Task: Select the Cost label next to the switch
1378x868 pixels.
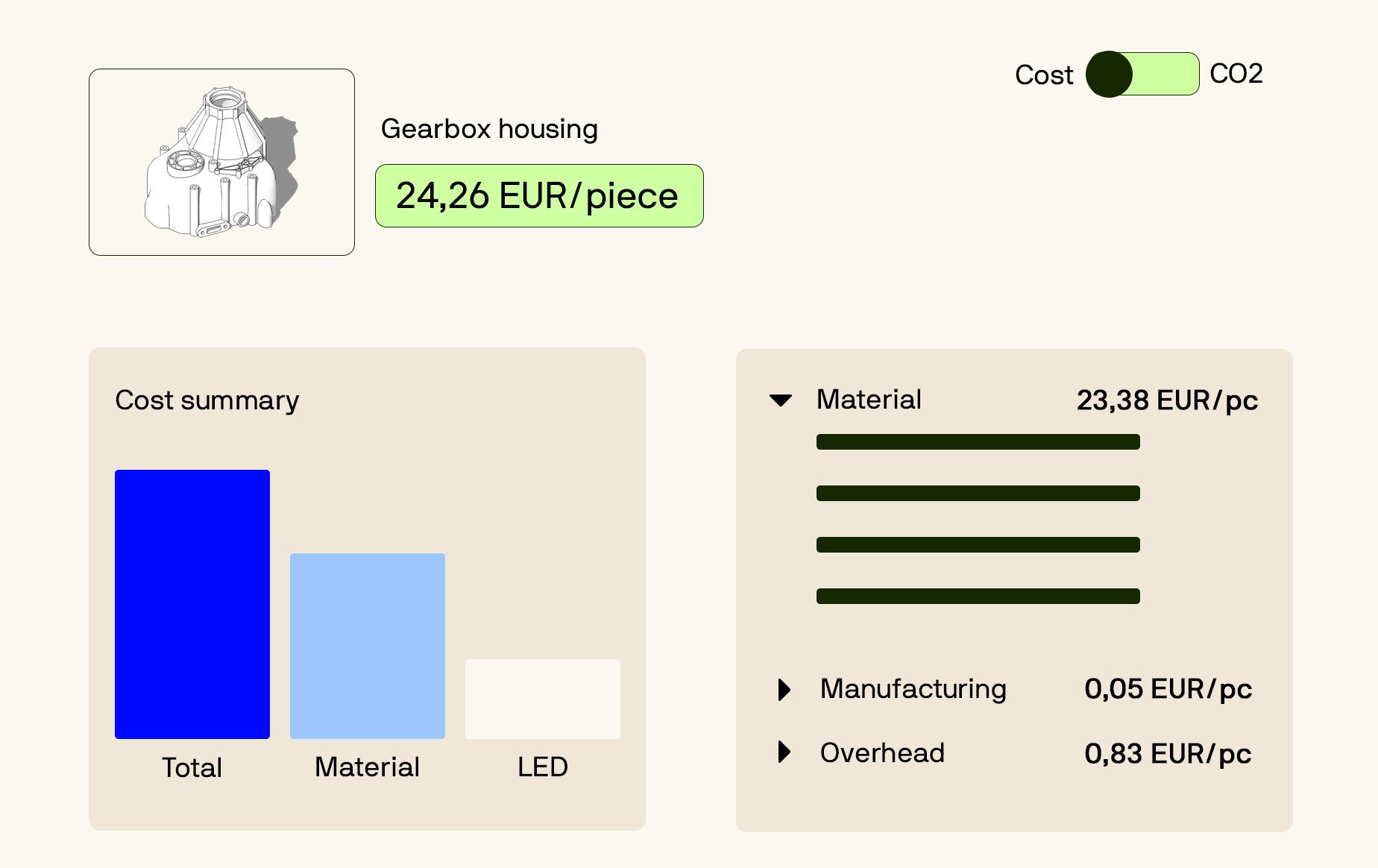Action: click(x=1044, y=75)
